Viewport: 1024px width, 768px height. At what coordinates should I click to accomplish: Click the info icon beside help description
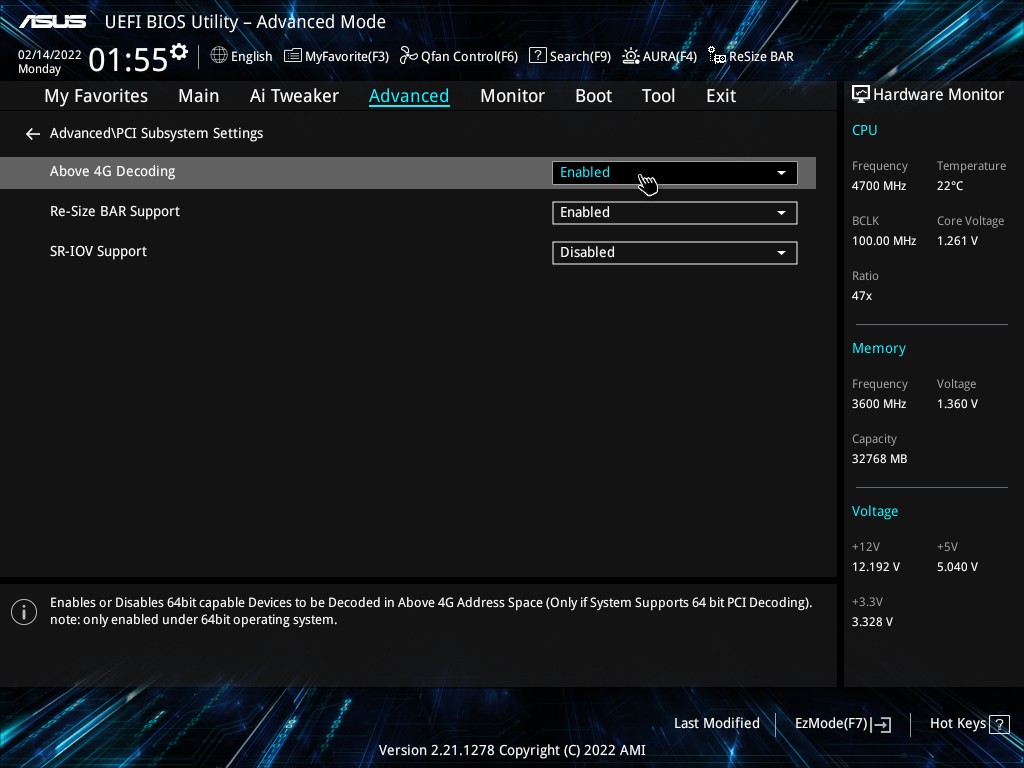[24, 612]
